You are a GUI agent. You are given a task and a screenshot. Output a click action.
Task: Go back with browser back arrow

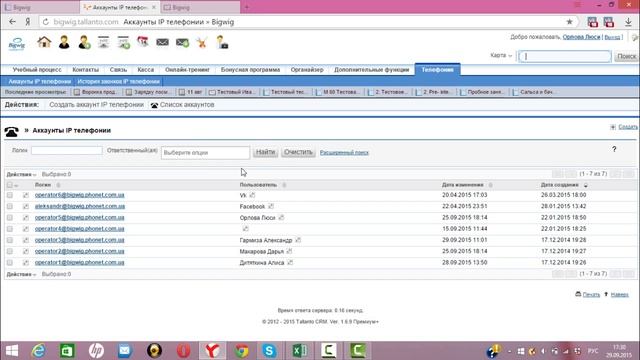click(x=12, y=22)
